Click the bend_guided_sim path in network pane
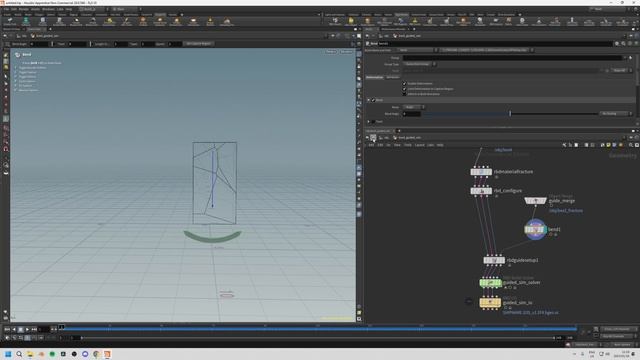The width and height of the screenshot is (640, 360). (x=409, y=138)
